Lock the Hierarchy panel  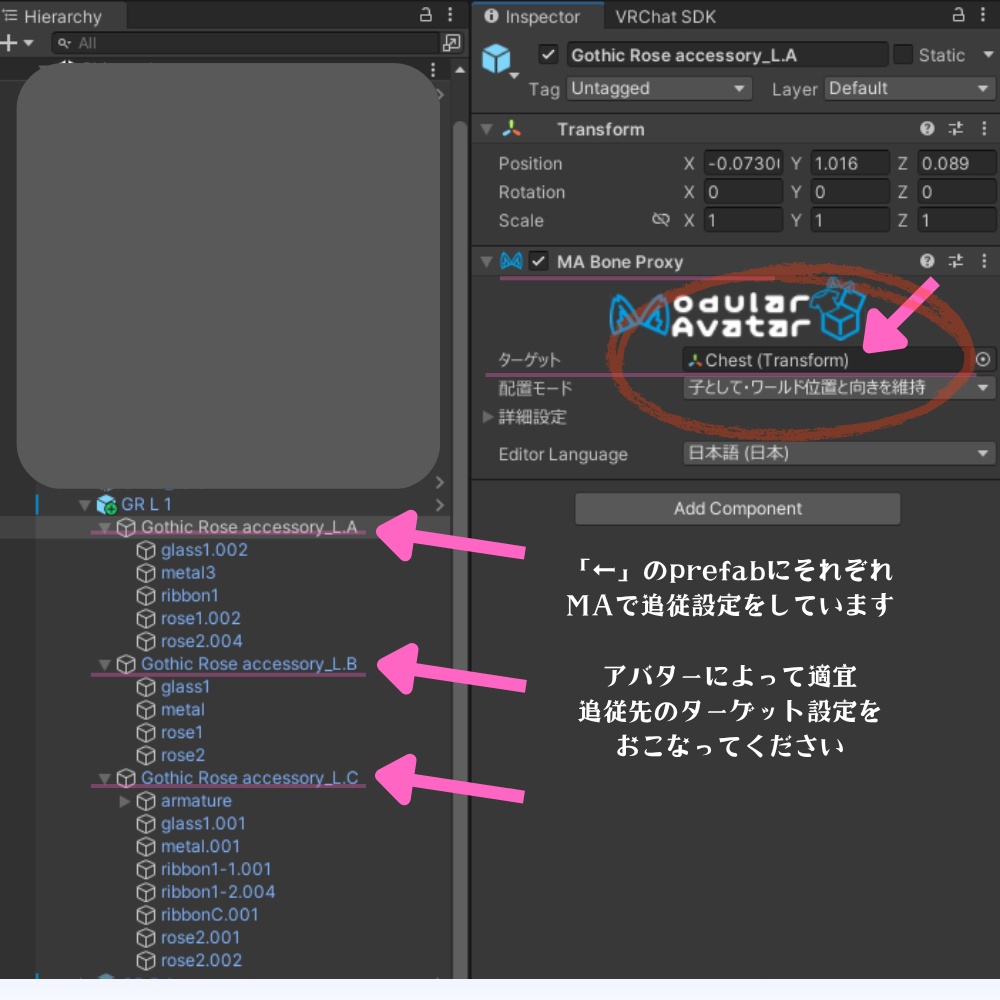click(x=425, y=15)
